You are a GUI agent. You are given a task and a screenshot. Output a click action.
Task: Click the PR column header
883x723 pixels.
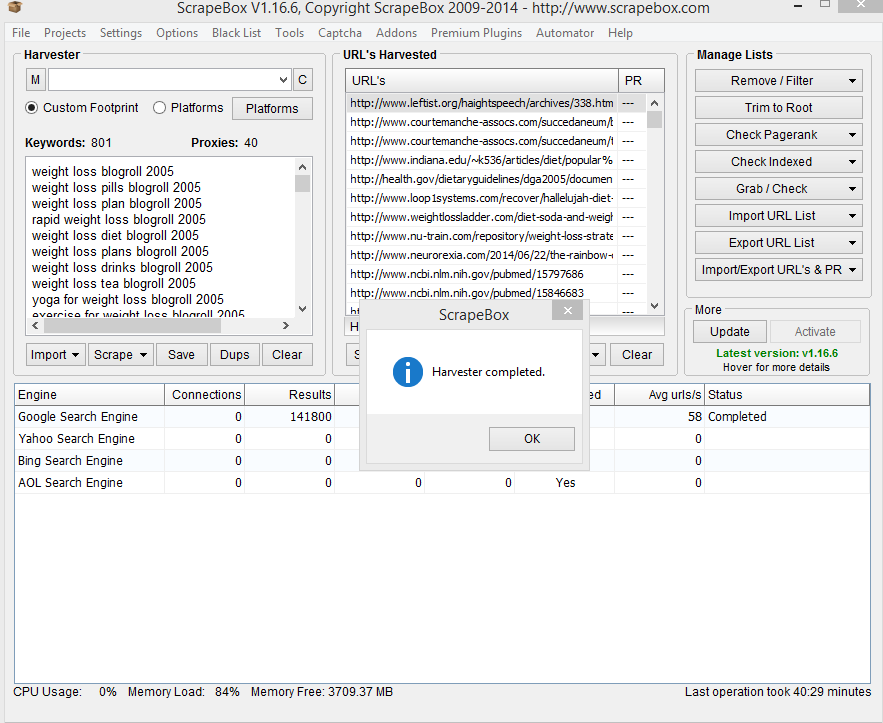[x=641, y=81]
